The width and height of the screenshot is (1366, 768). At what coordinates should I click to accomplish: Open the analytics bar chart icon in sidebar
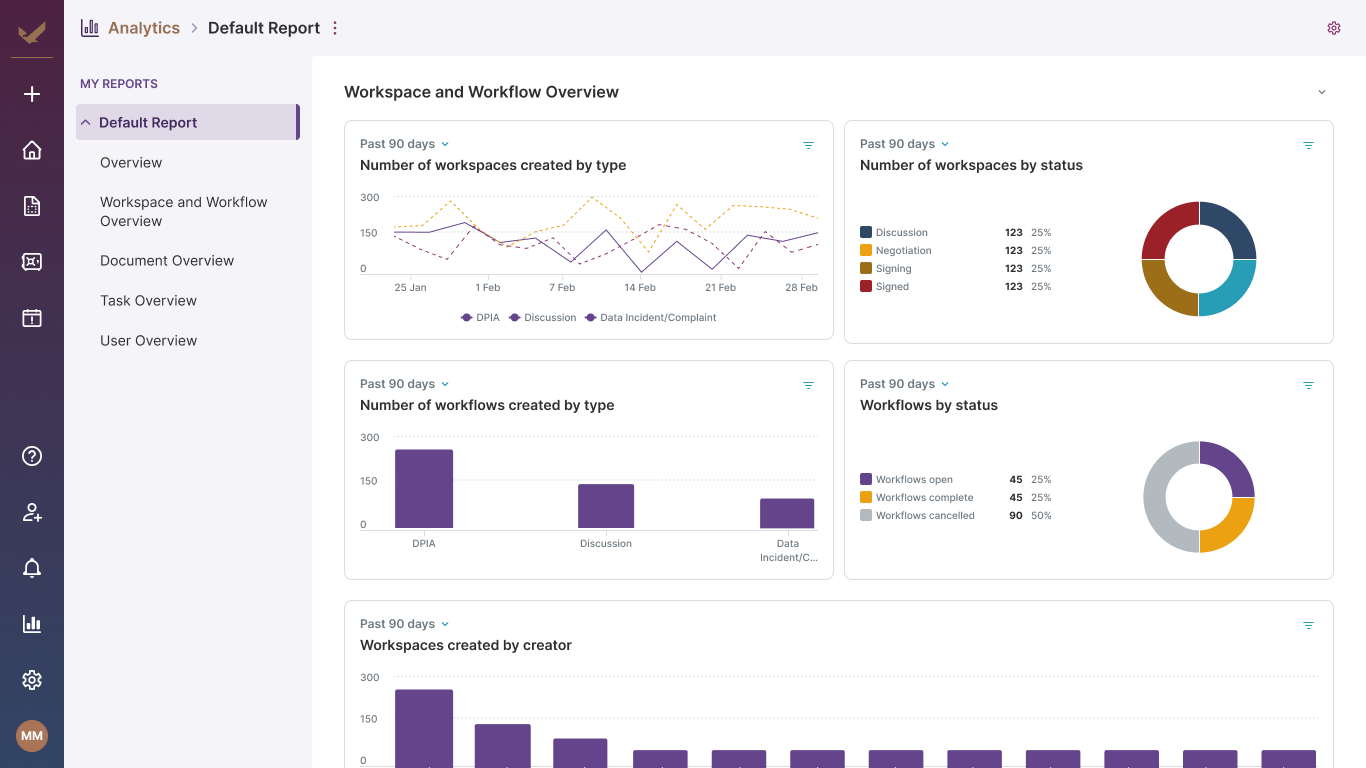tap(32, 624)
